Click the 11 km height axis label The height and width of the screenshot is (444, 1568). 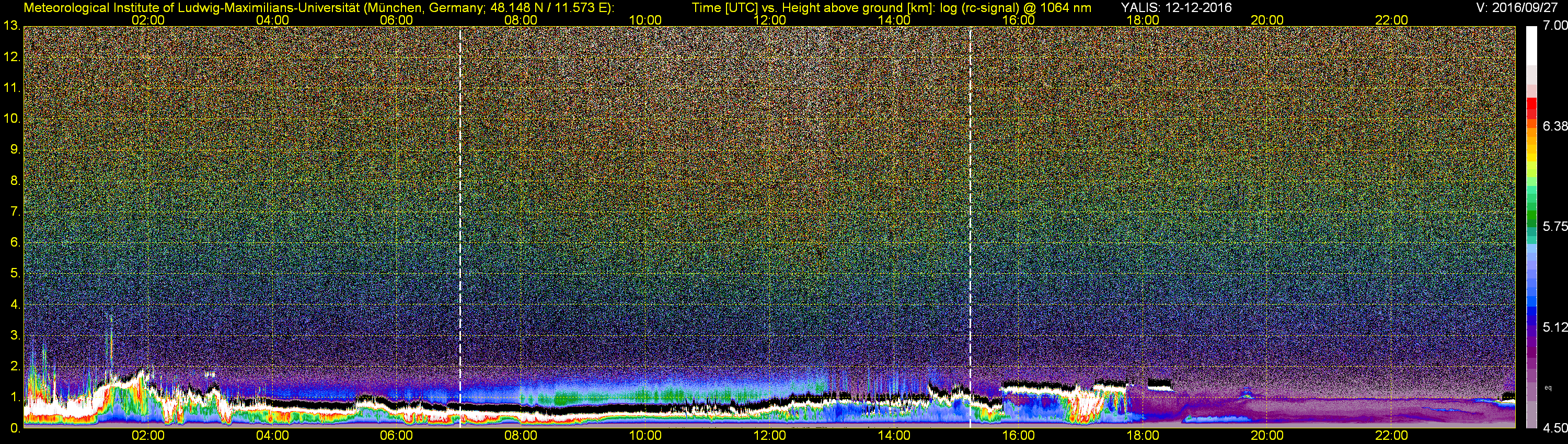pyautogui.click(x=11, y=88)
